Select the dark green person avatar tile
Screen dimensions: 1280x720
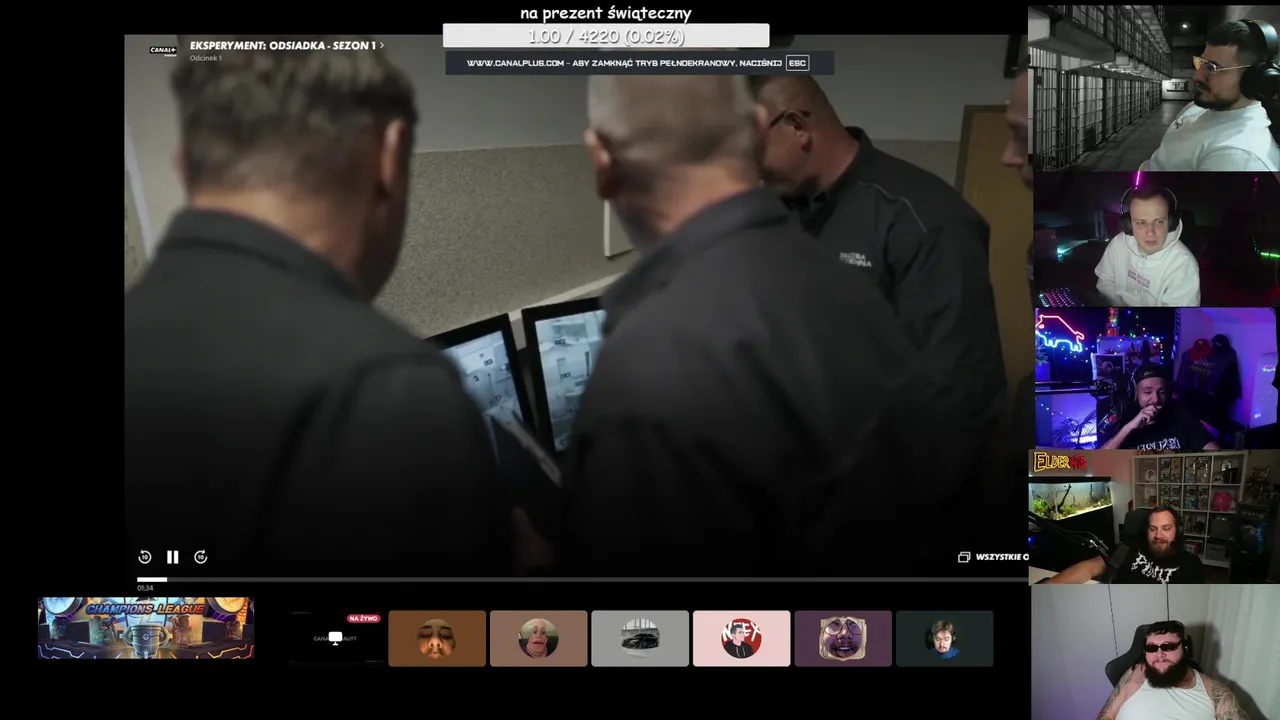point(945,638)
